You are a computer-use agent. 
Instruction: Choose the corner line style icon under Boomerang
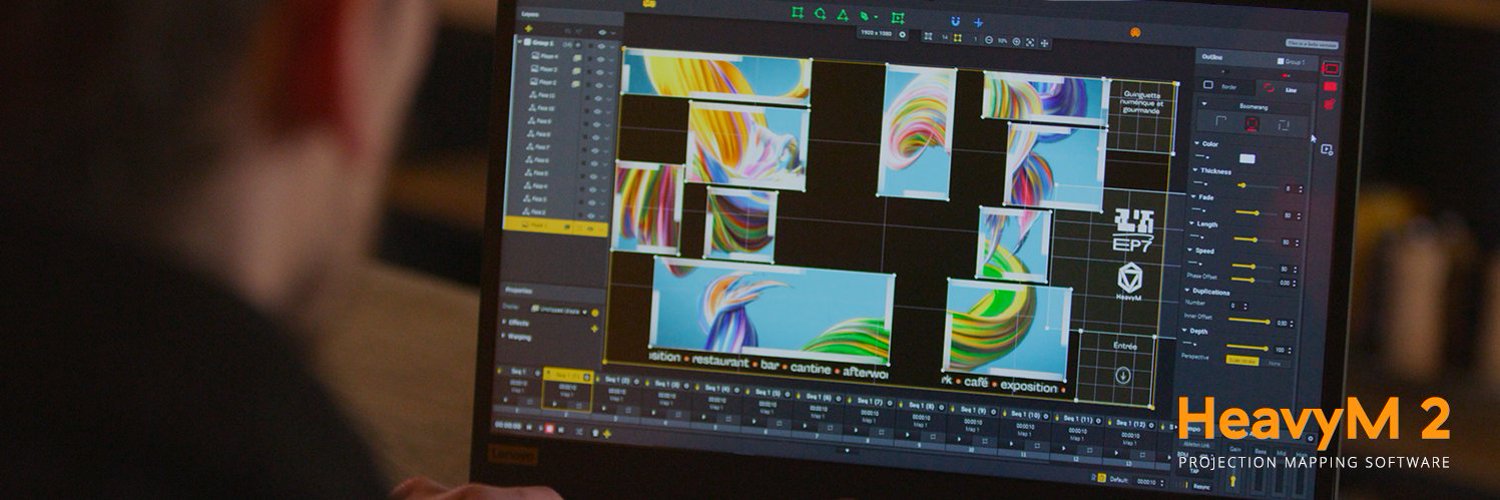1221,121
